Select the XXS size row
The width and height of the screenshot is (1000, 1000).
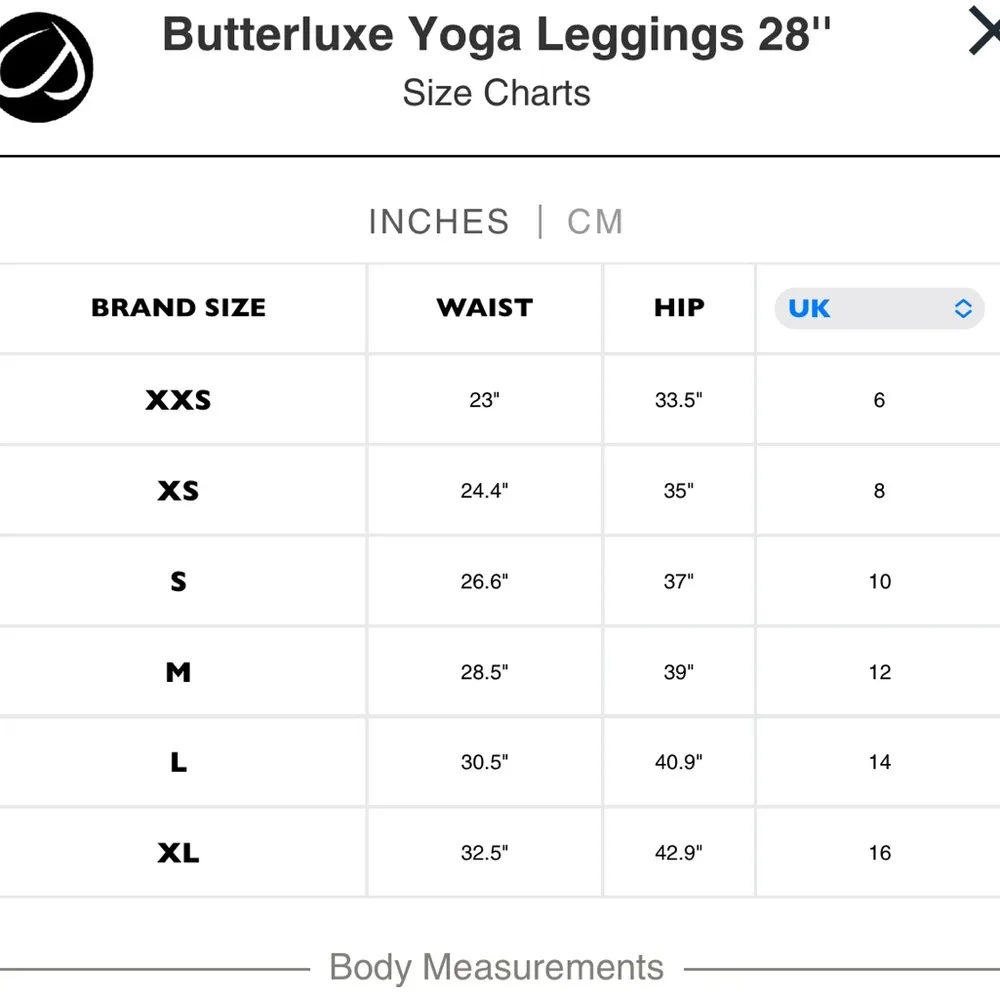point(178,399)
